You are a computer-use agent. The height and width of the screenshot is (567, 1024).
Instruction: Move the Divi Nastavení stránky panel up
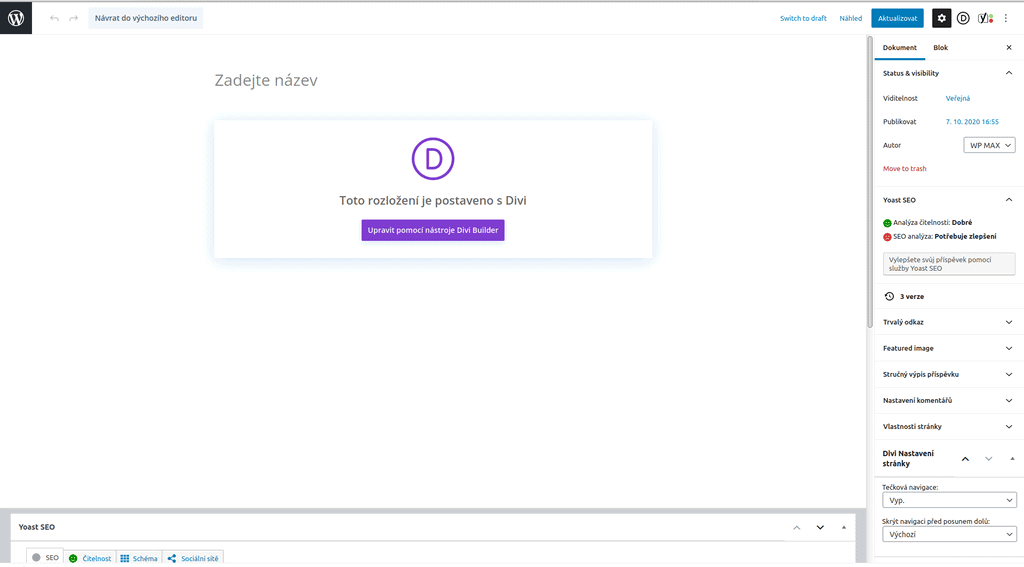click(x=965, y=459)
